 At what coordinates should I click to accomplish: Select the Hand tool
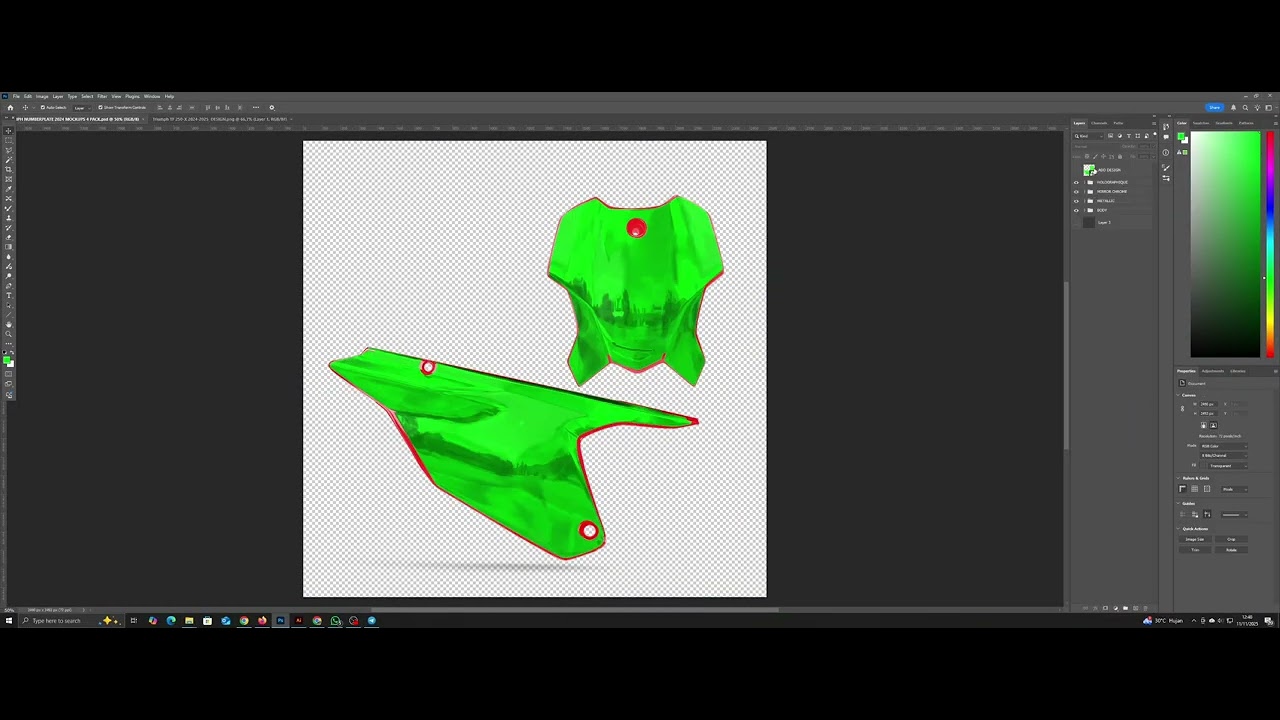pos(8,324)
